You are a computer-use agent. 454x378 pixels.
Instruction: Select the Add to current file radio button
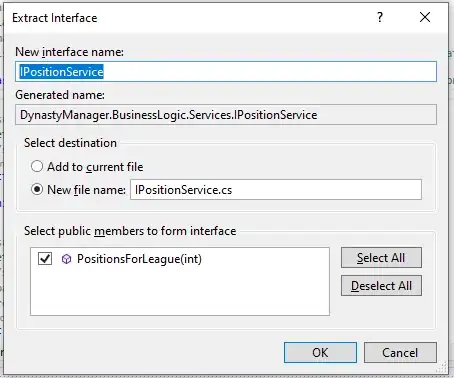37,166
